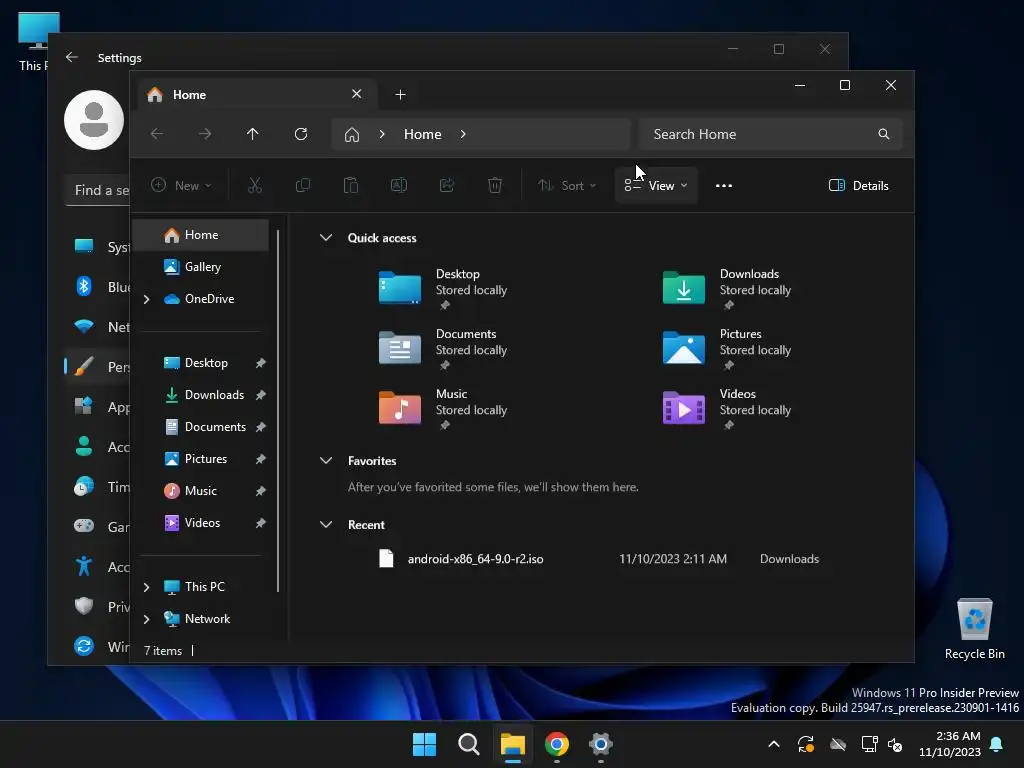Expand OneDrive in navigation pane
This screenshot has width=1024, height=768.
tap(146, 299)
